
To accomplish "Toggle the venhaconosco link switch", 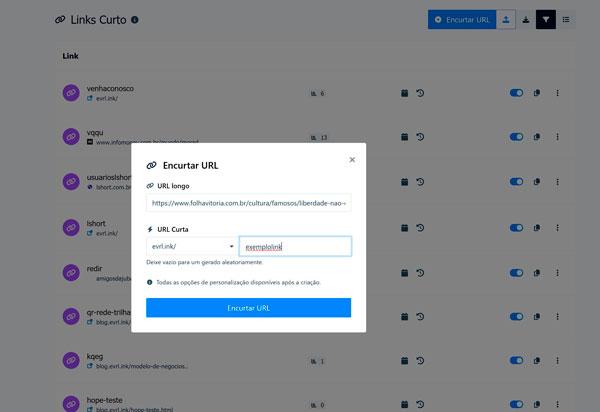I will click(516, 93).
